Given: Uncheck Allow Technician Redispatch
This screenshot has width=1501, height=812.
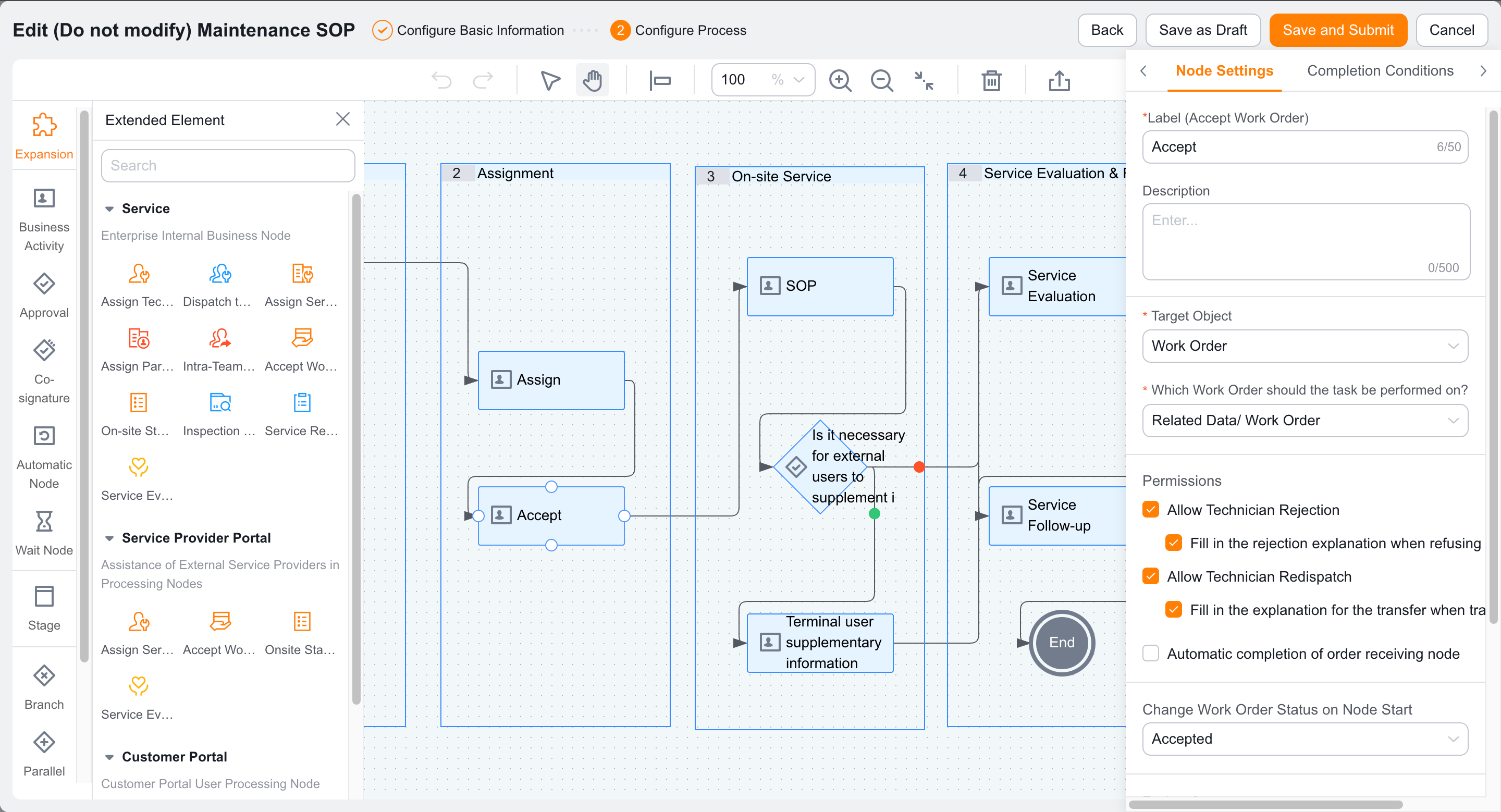Looking at the screenshot, I should [x=1151, y=576].
